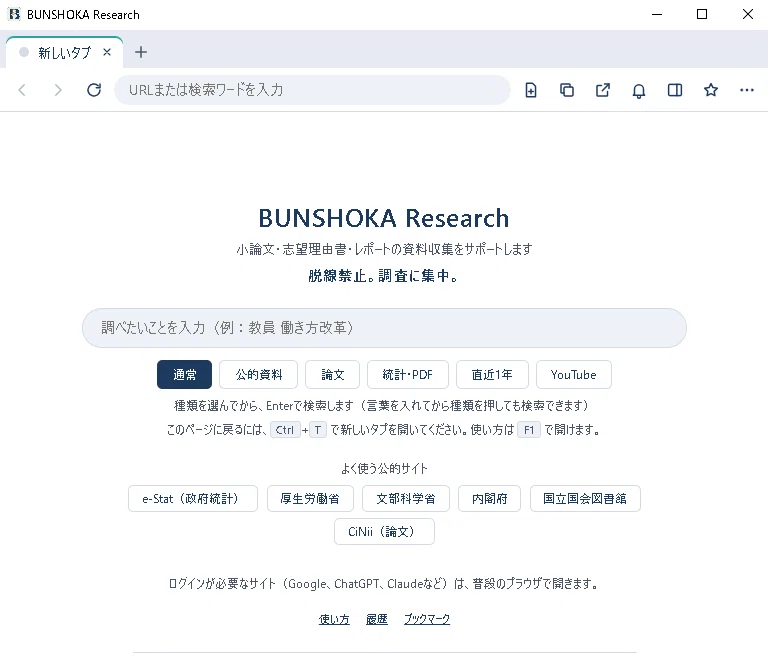768x660 pixels.
Task: Select the 直近1年 search mode
Action: click(x=492, y=375)
